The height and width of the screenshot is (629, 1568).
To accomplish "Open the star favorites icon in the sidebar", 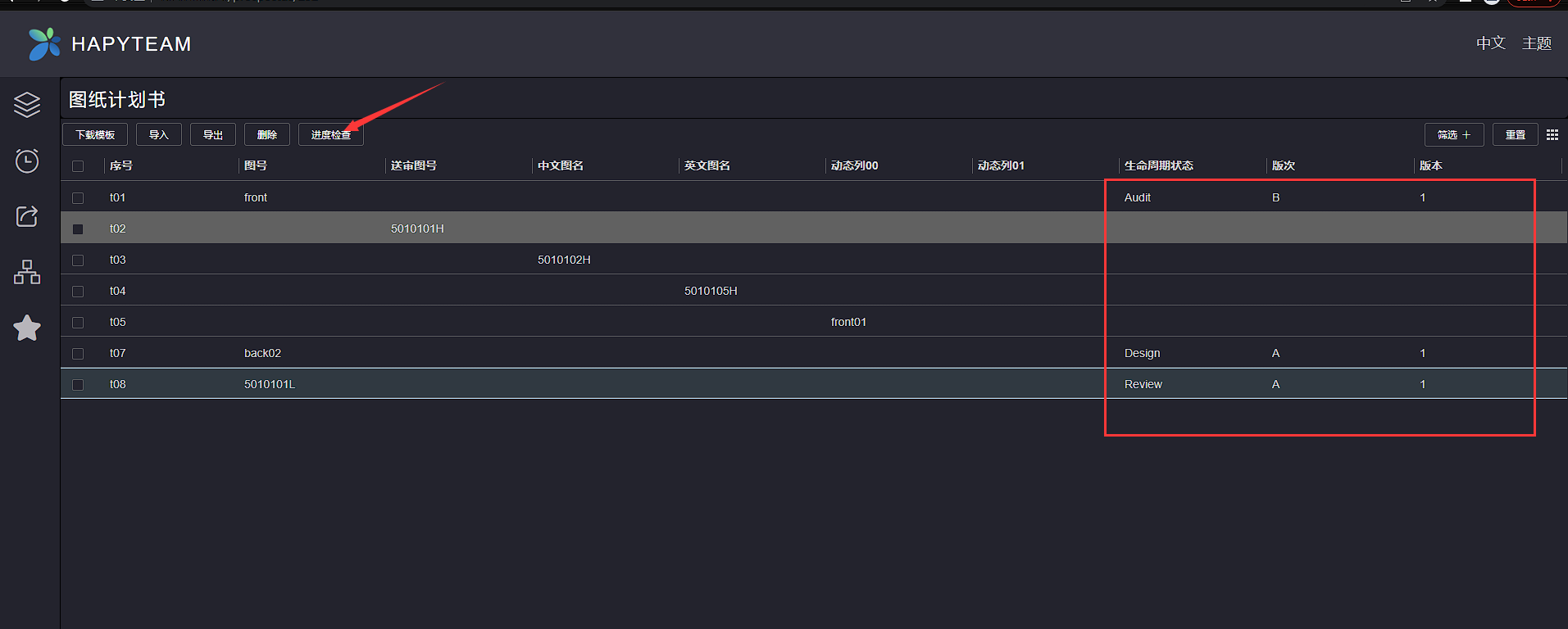I will (x=27, y=328).
